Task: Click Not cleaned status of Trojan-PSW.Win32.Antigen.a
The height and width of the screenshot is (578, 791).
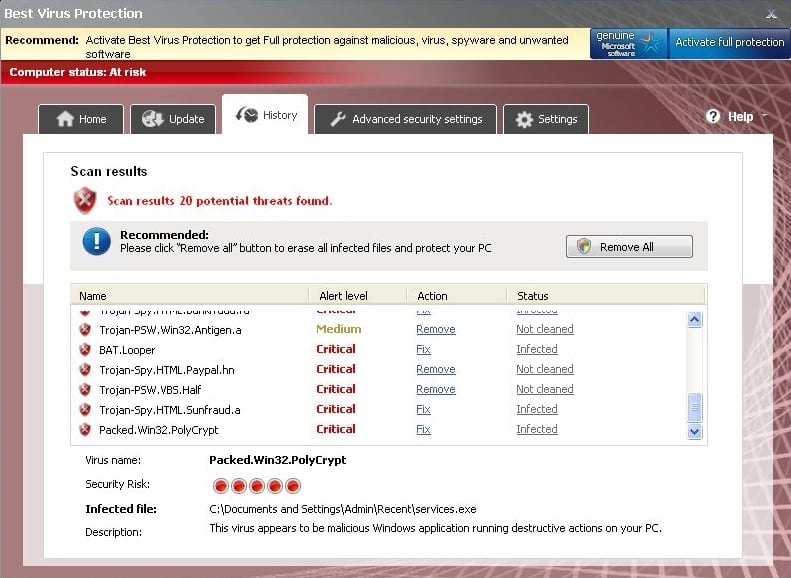Action: (545, 329)
